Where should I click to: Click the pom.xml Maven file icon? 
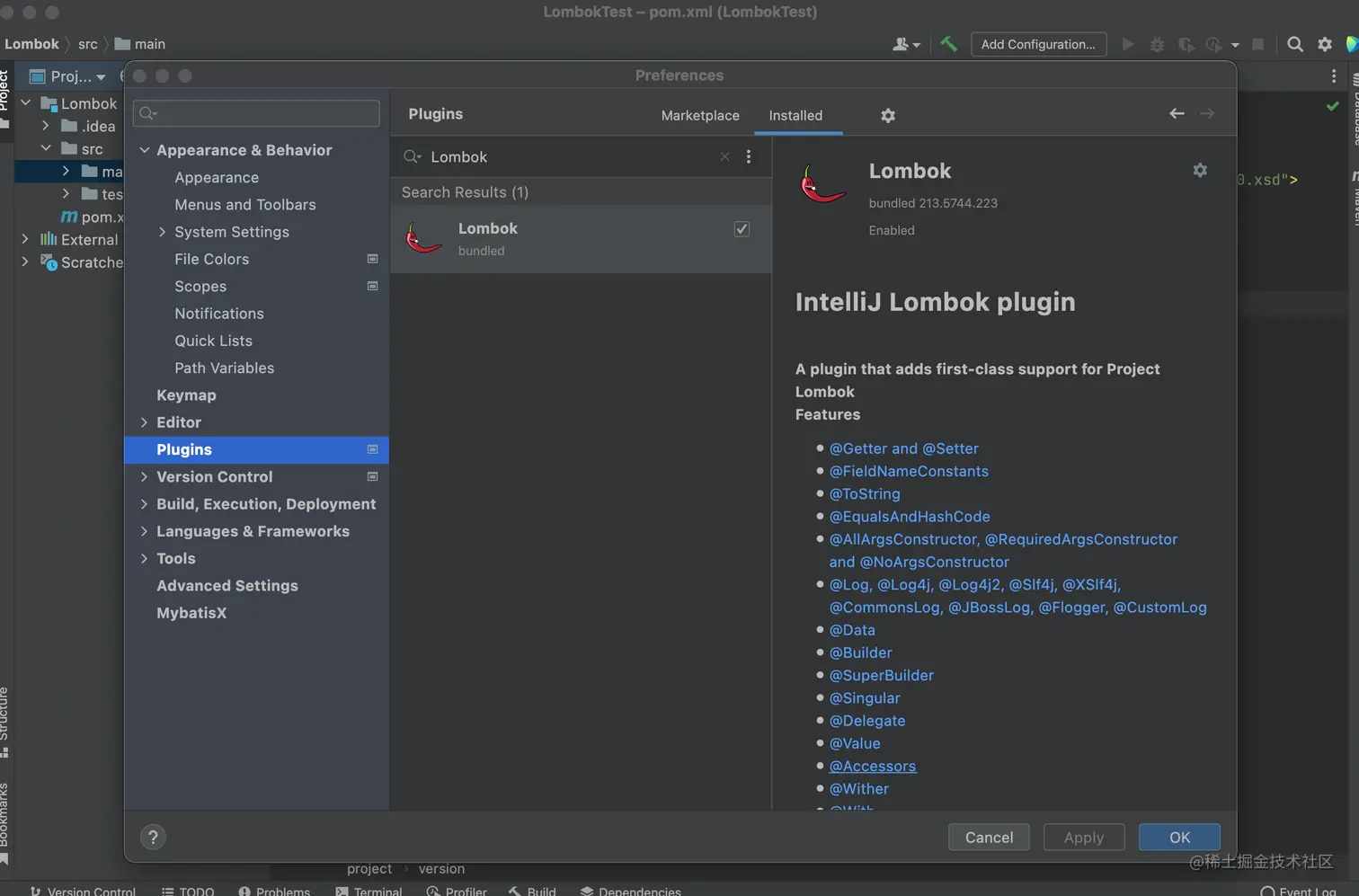point(69,217)
